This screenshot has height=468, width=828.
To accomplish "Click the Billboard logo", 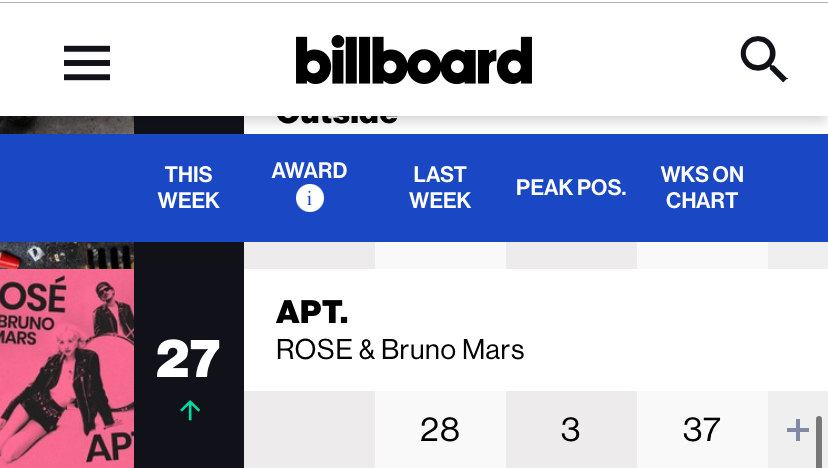I will pyautogui.click(x=413, y=60).
